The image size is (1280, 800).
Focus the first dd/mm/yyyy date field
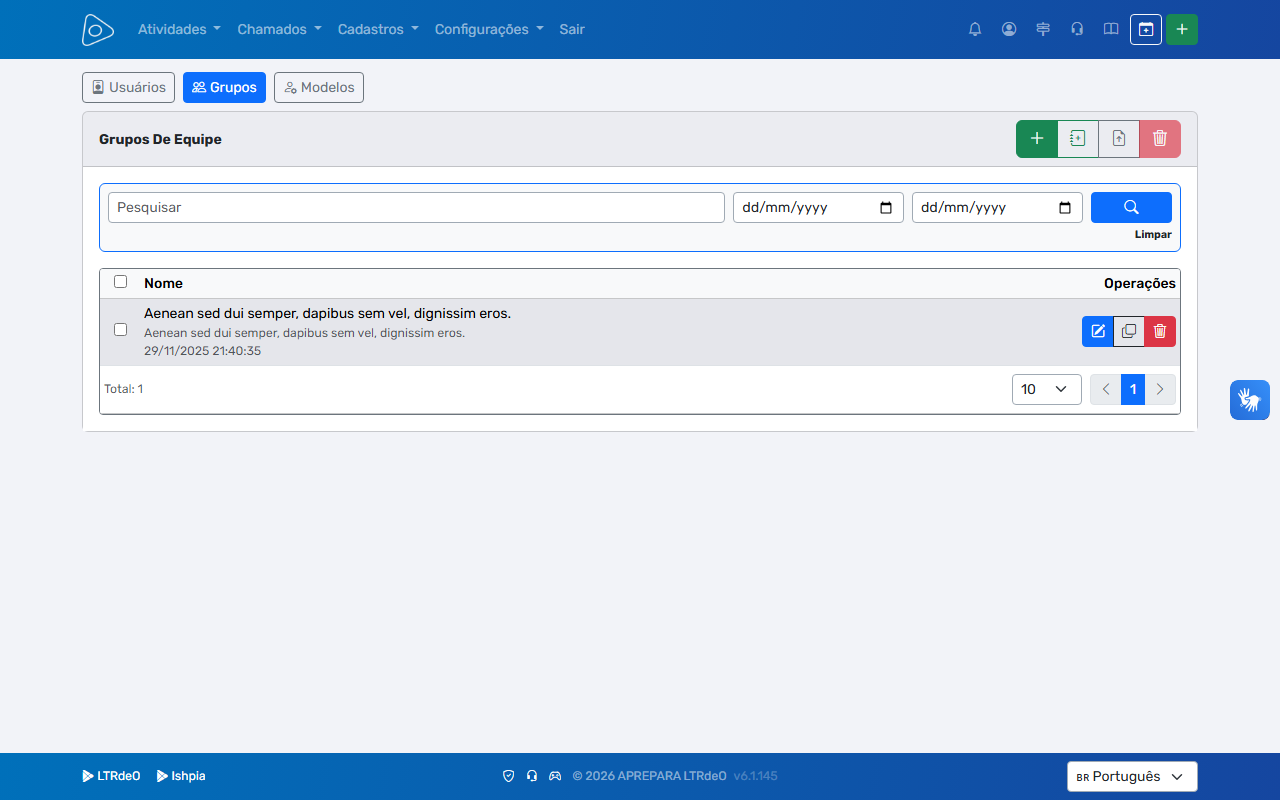818,207
